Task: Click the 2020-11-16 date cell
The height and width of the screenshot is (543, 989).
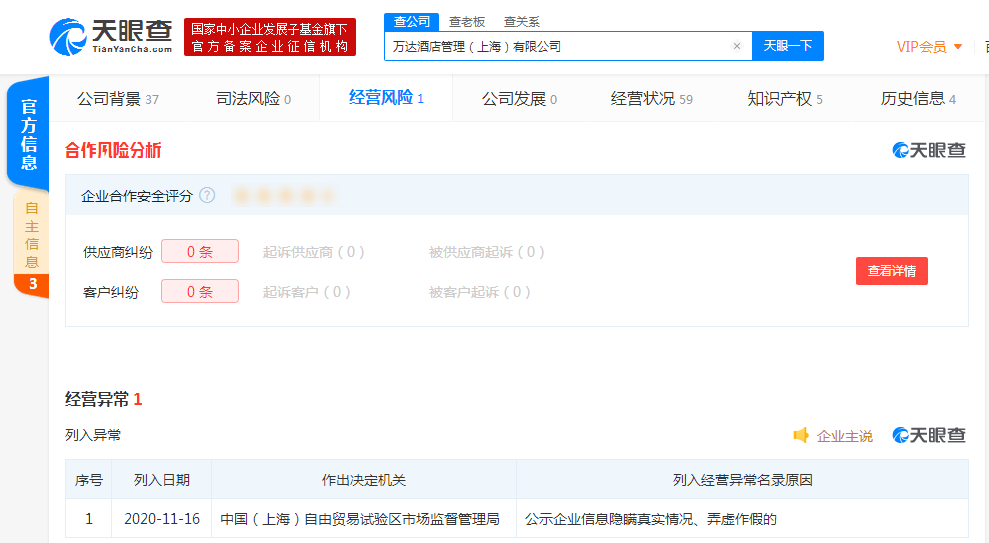Action: tap(162, 518)
